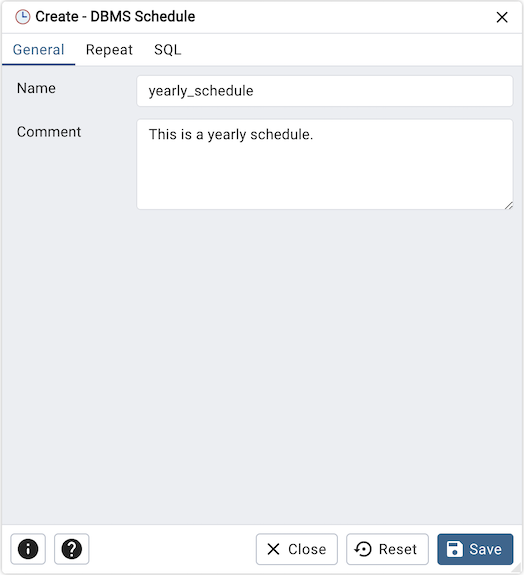This screenshot has height=575, width=524.
Task: Click inside the Comment text area
Action: [x=325, y=164]
